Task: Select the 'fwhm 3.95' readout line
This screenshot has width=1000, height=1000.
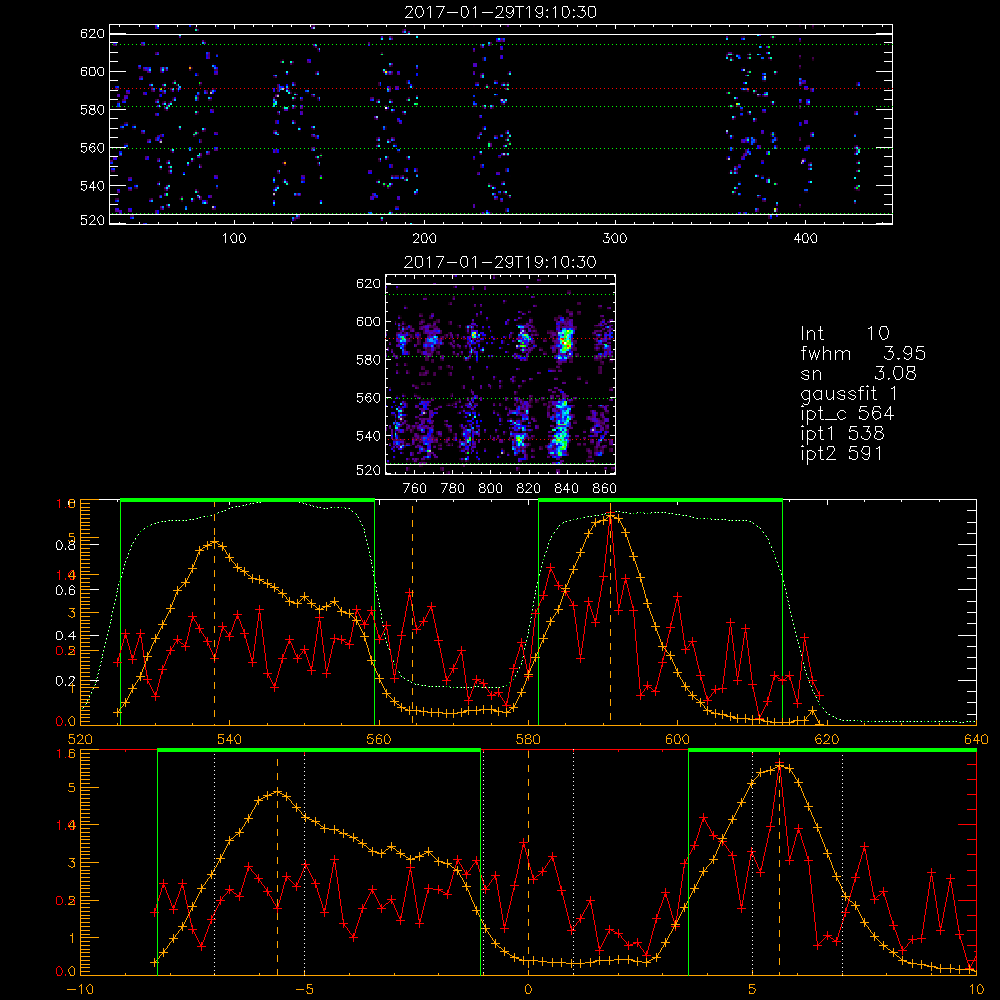Action: point(863,354)
